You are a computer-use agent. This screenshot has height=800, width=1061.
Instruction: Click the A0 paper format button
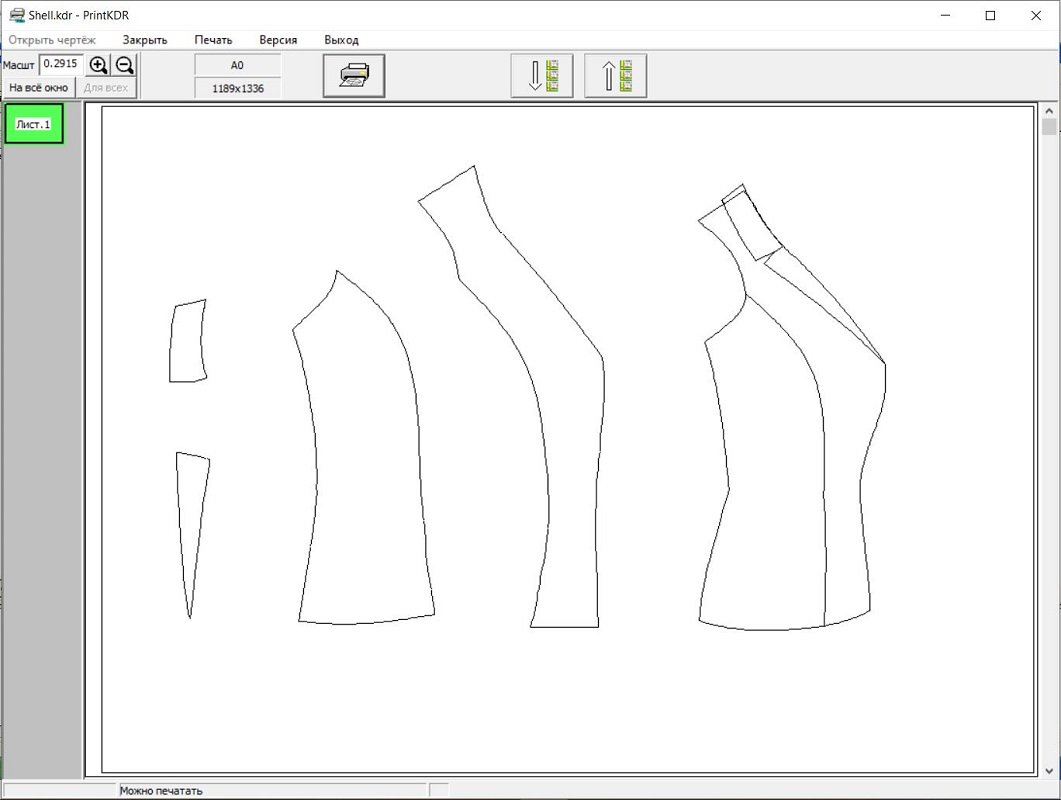point(237,65)
